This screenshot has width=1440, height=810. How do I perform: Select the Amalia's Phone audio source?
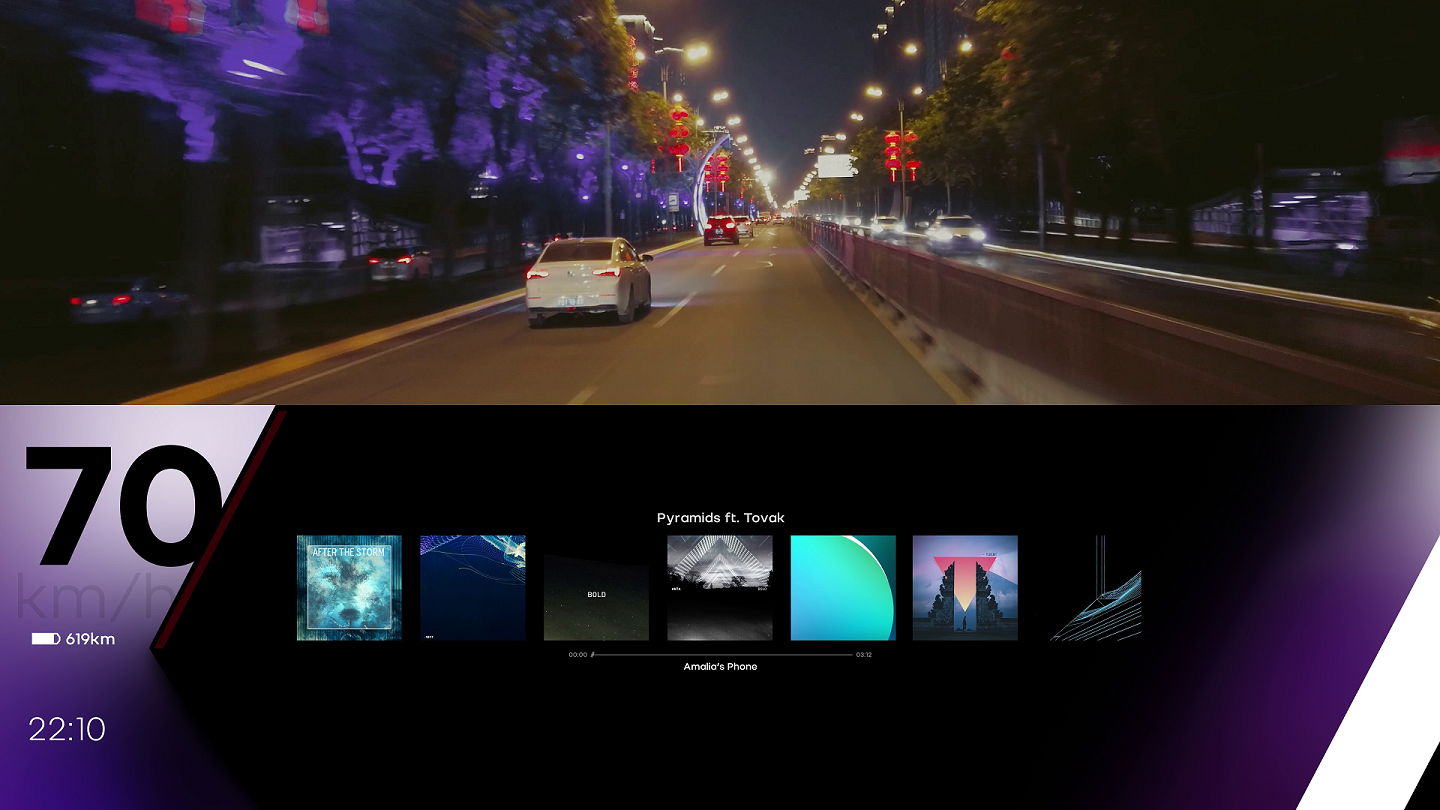tap(720, 666)
